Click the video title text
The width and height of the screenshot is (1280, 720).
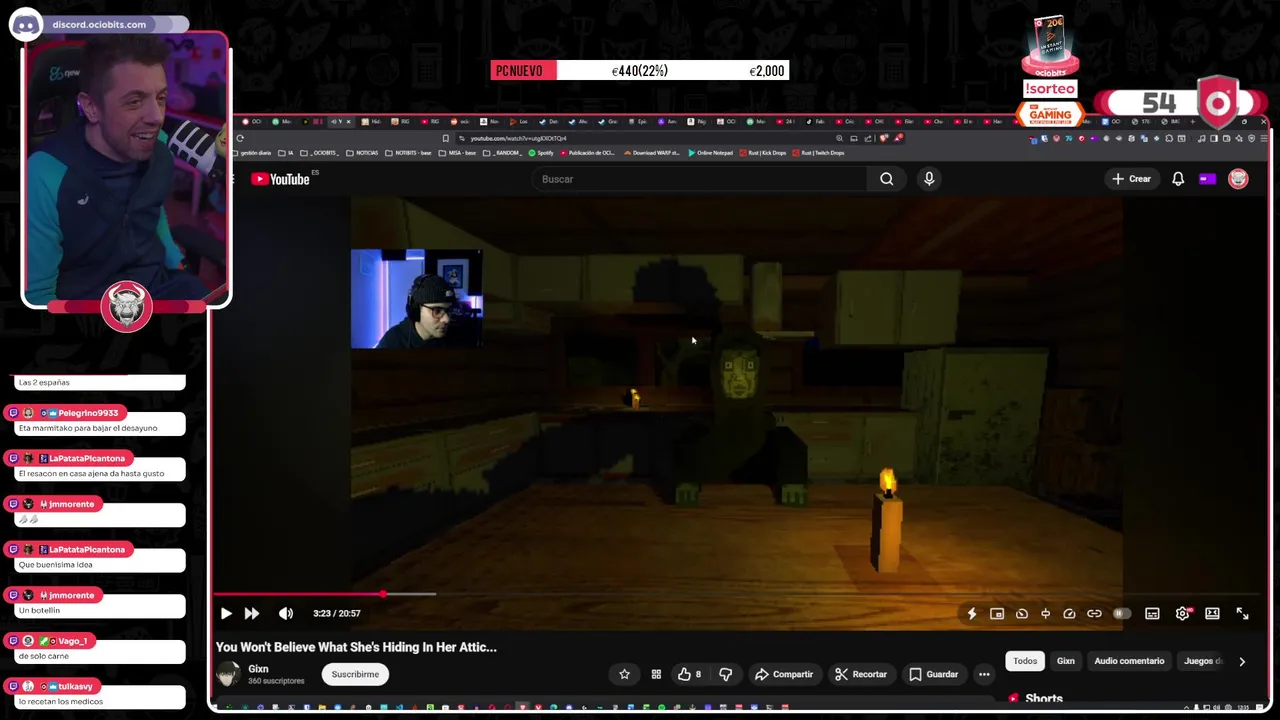click(x=356, y=647)
